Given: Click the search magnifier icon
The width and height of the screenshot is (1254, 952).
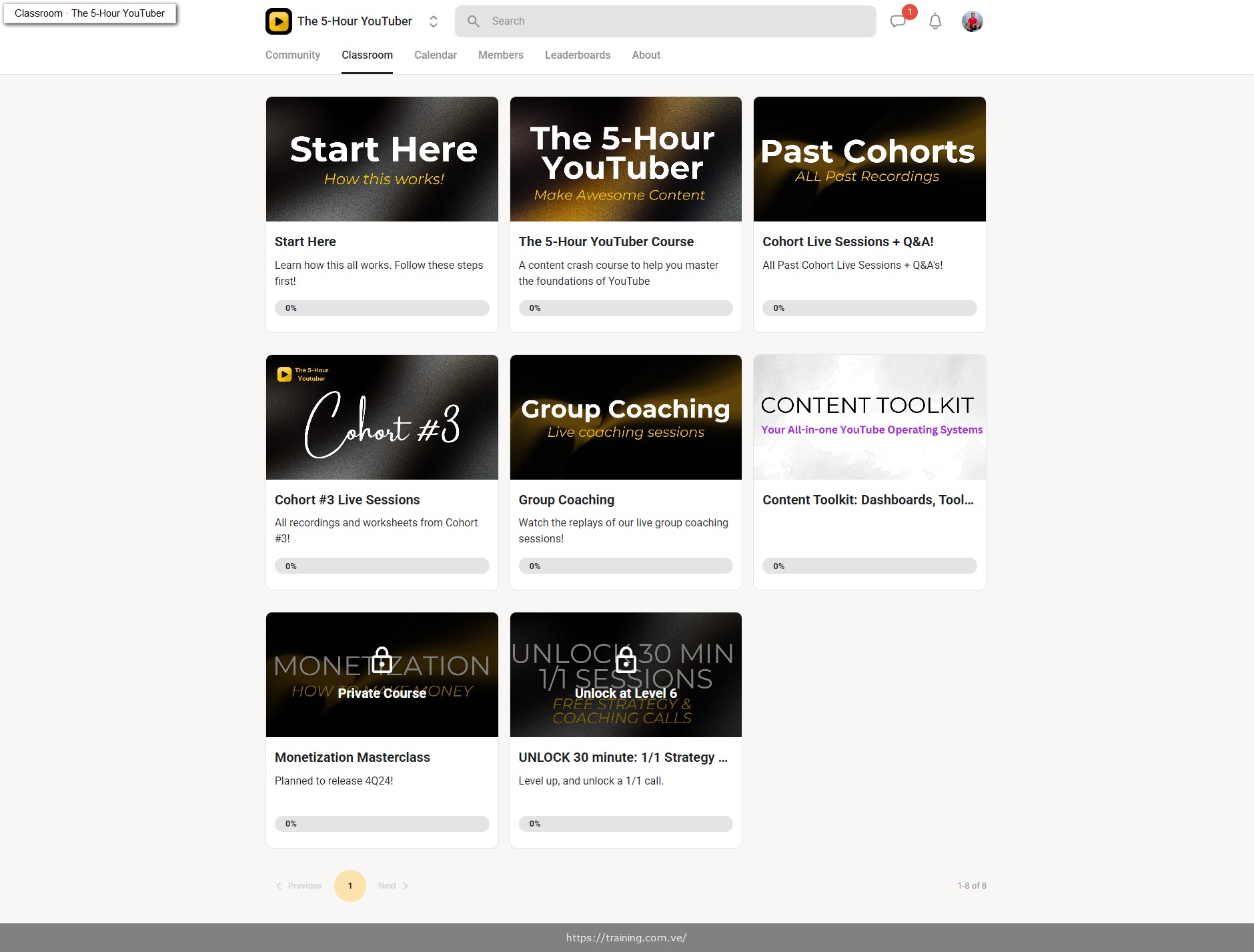Looking at the screenshot, I should (x=474, y=21).
